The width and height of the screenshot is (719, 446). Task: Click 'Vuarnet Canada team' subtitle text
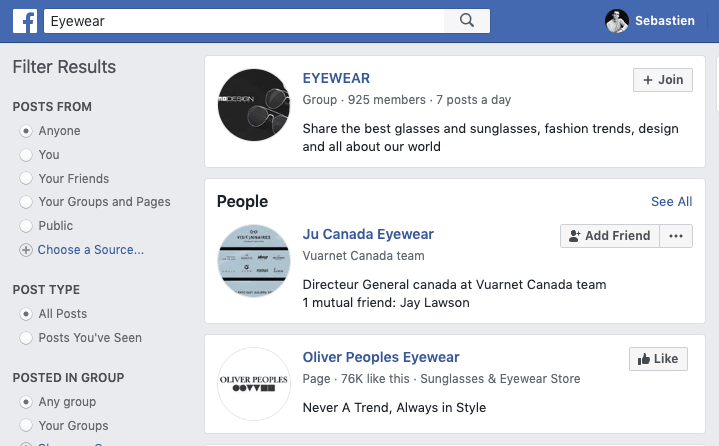tap(364, 256)
